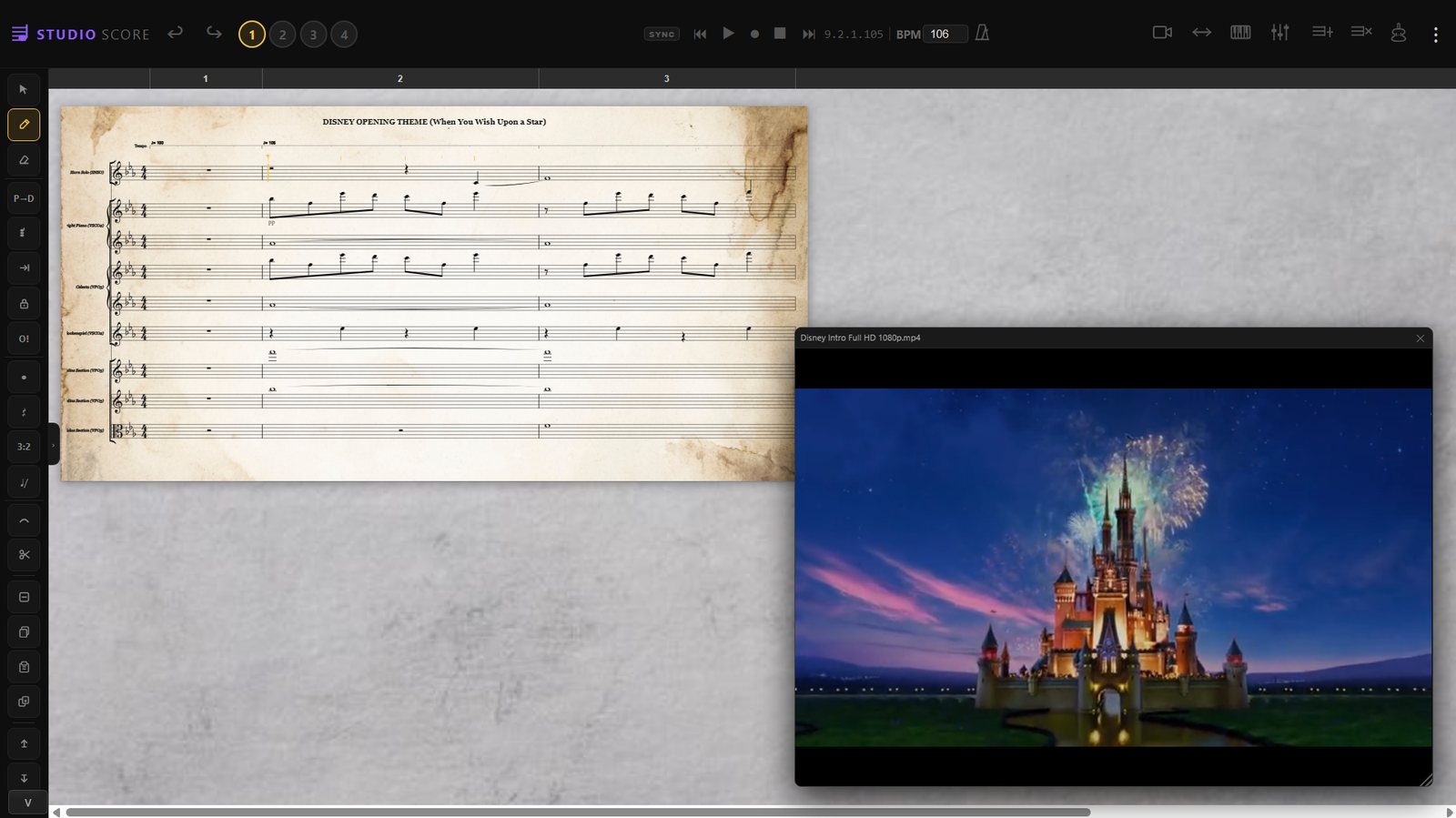Click measure 1 in the ruler
Image resolution: width=1456 pixels, height=818 pixels.
pyautogui.click(x=206, y=78)
